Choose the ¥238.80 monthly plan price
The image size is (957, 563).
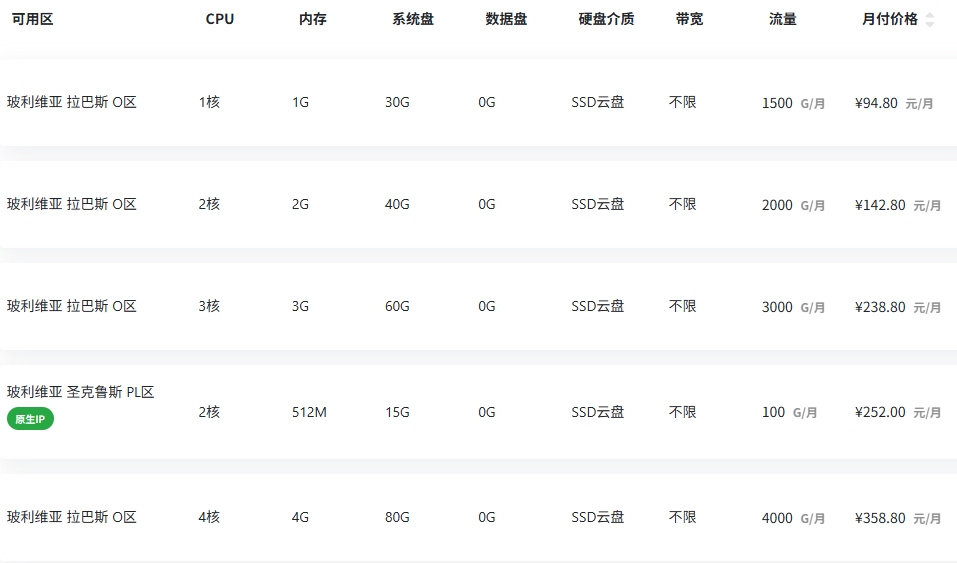click(881, 307)
